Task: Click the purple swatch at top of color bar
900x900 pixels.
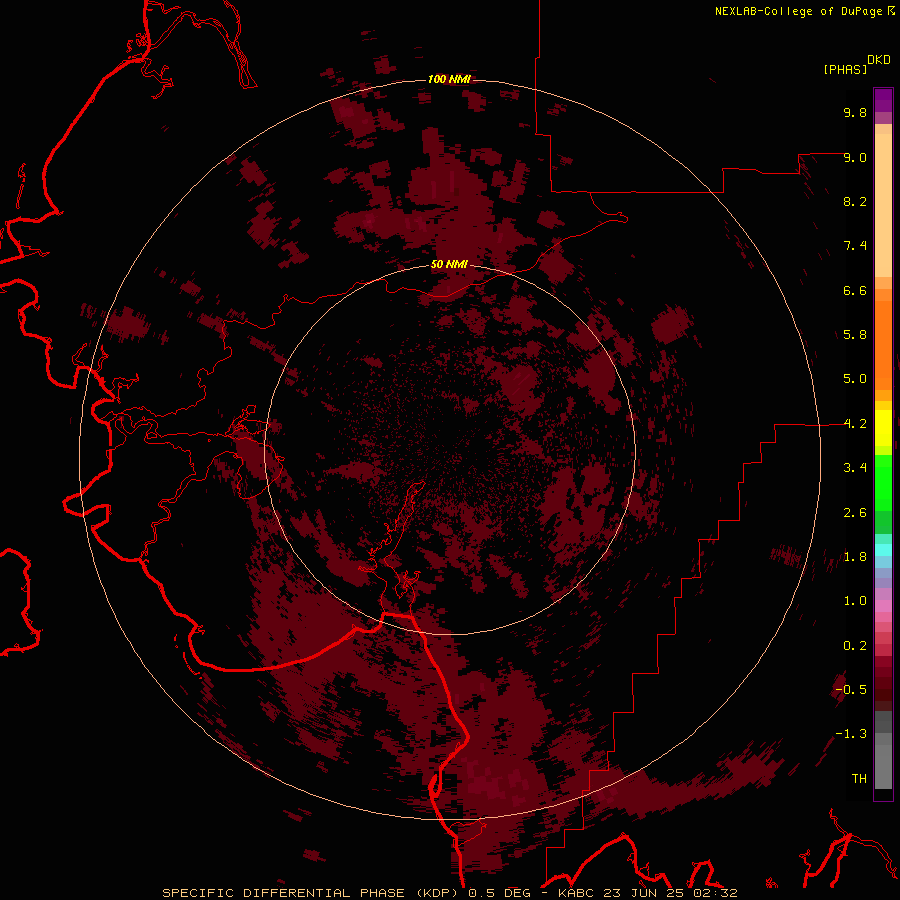Action: (883, 100)
